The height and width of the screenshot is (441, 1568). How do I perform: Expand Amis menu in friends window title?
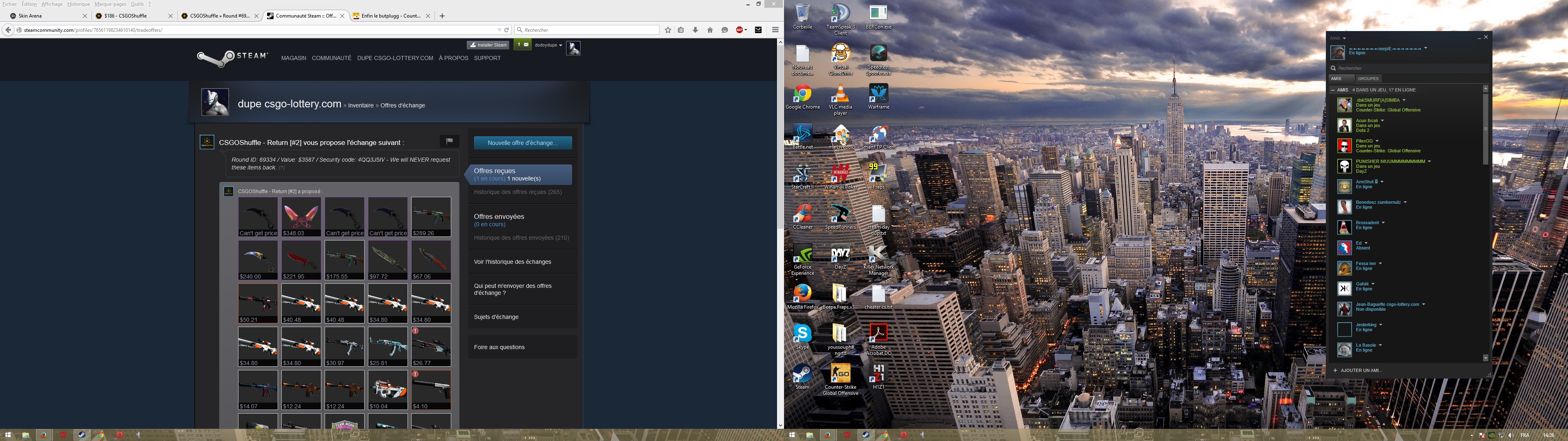pos(1338,38)
